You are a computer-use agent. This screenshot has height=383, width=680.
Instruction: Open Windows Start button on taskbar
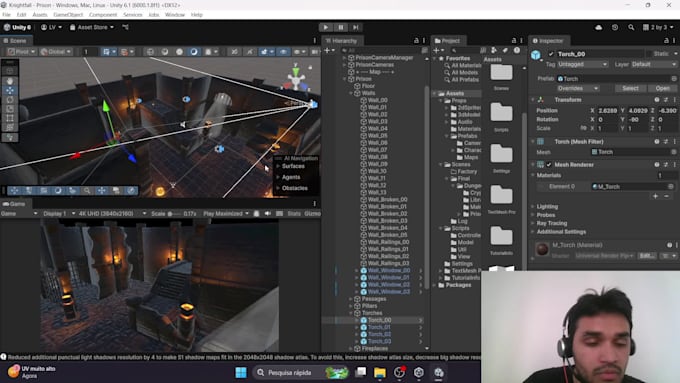pos(241,373)
